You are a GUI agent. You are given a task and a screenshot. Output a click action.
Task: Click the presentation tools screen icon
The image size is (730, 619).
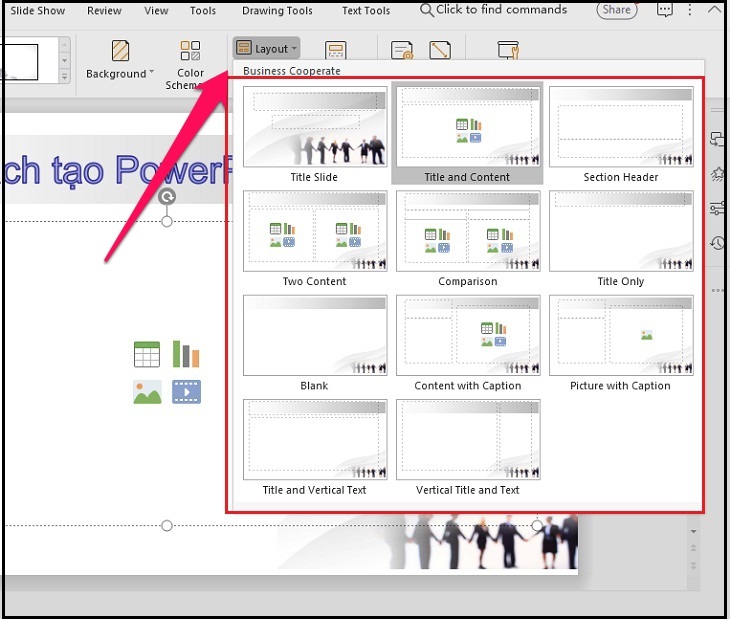pyautogui.click(x=508, y=50)
